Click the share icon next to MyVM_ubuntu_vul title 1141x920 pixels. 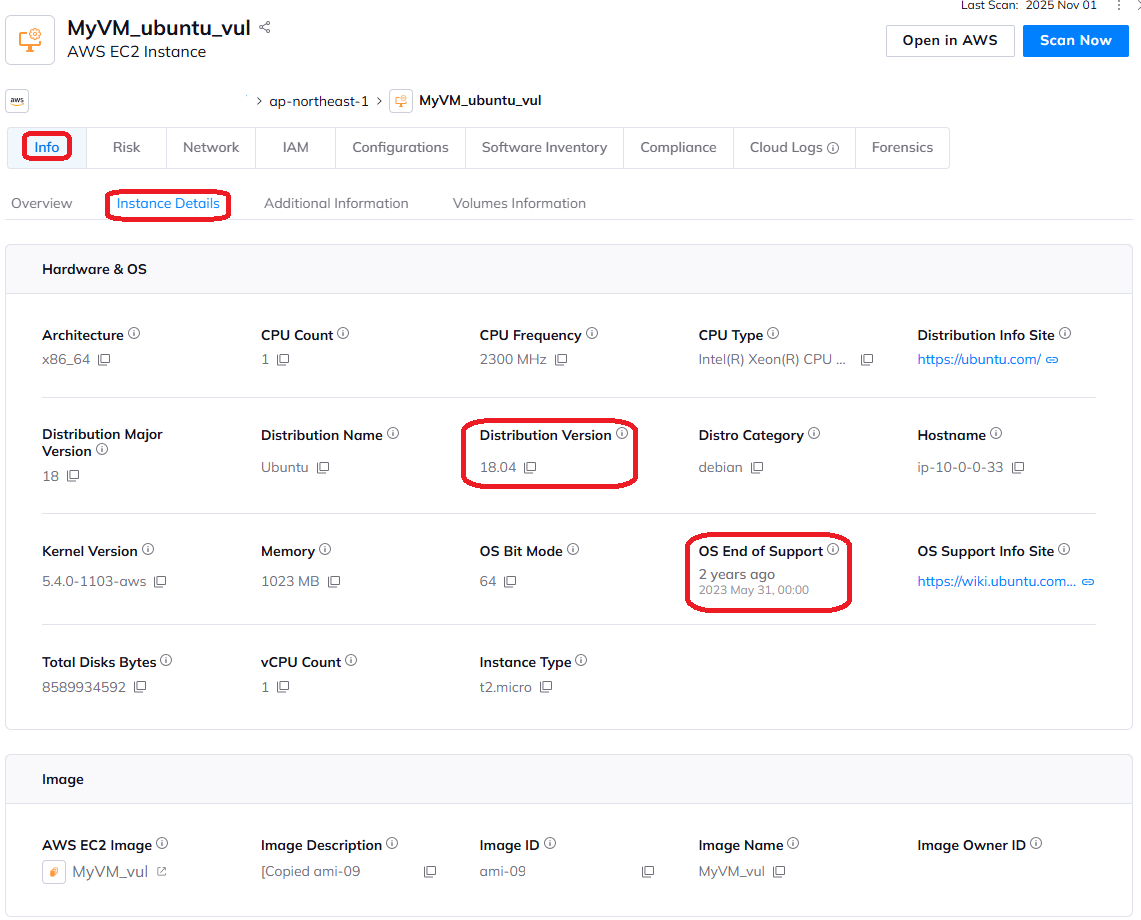(x=265, y=27)
